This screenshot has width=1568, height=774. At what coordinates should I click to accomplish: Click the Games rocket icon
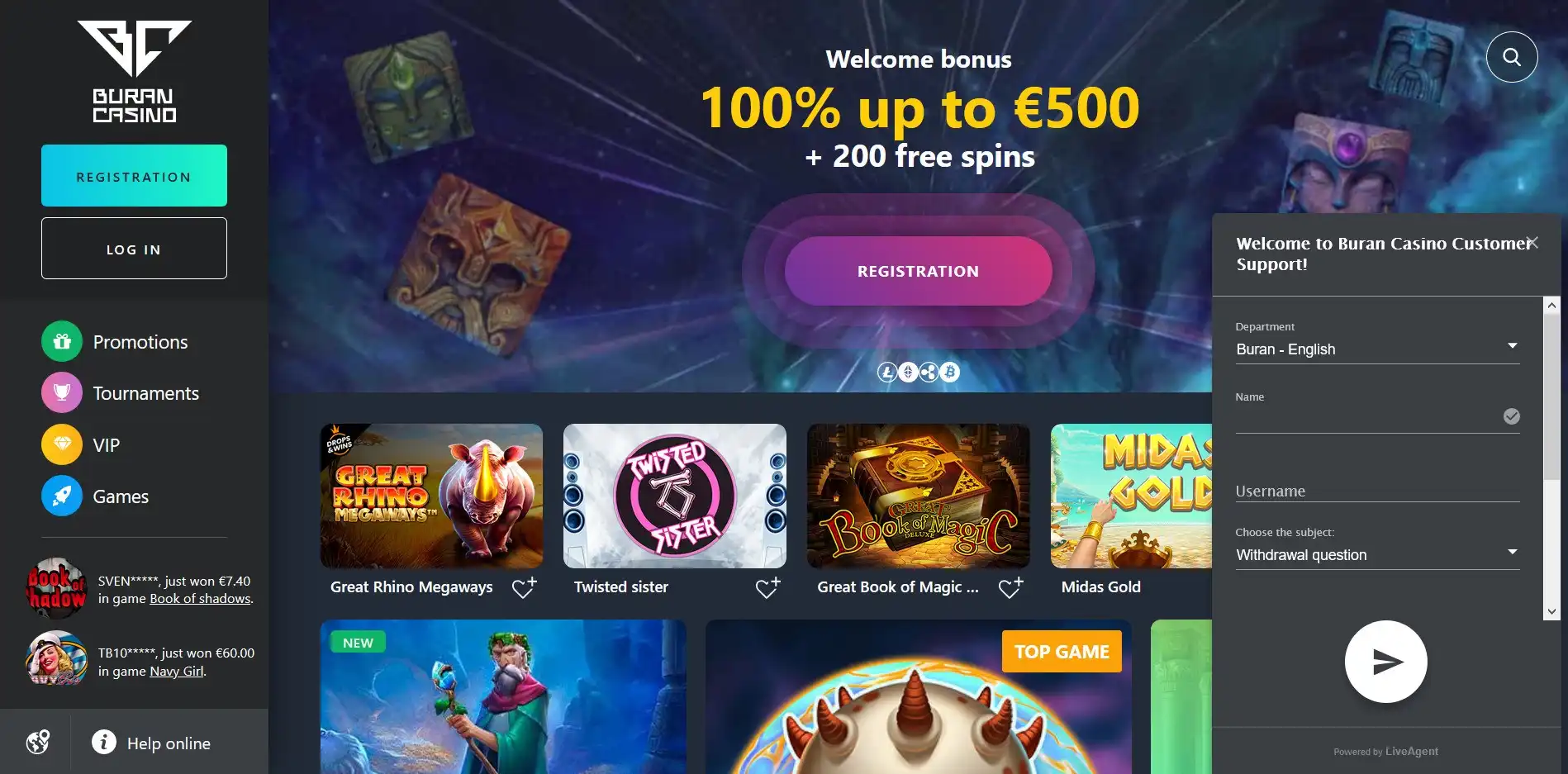(x=62, y=496)
